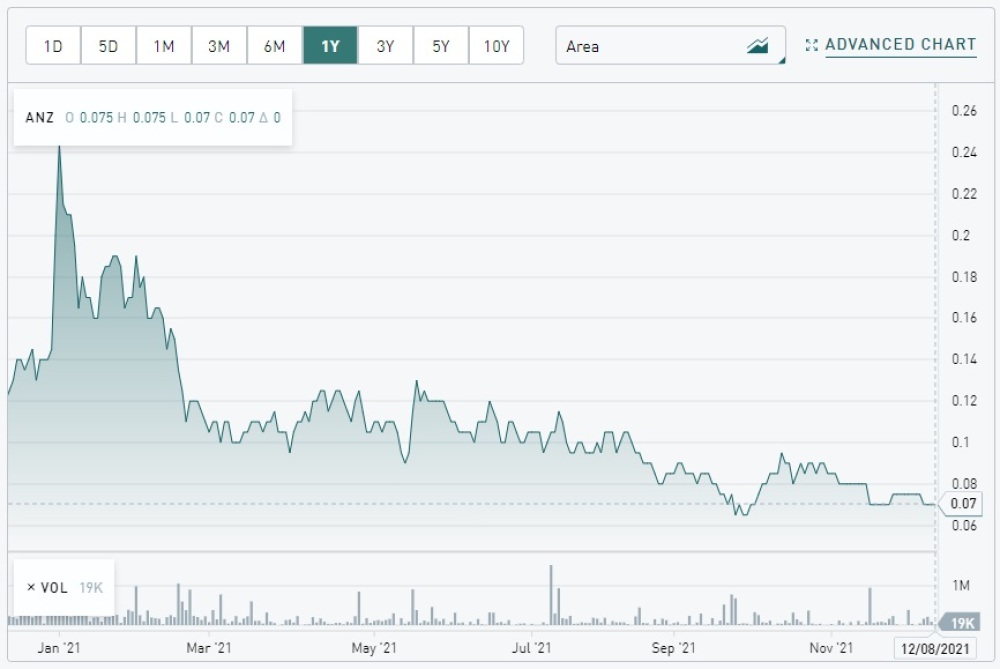Click the 12/08/2021 date label
1000x669 pixels.
tap(934, 649)
